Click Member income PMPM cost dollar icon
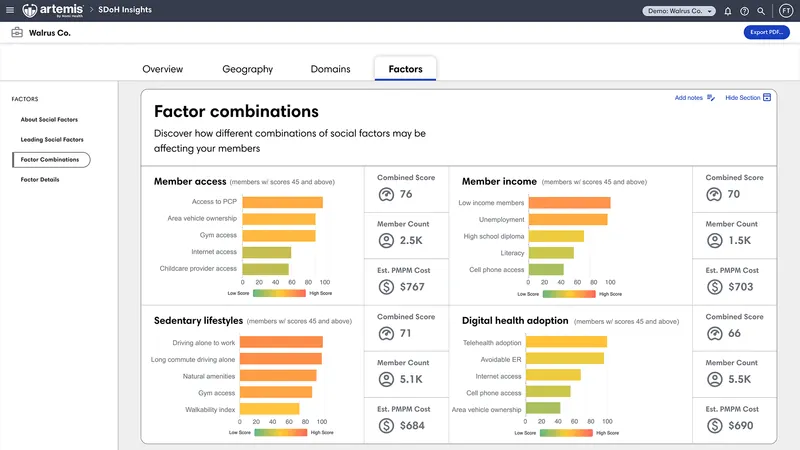 pos(713,287)
